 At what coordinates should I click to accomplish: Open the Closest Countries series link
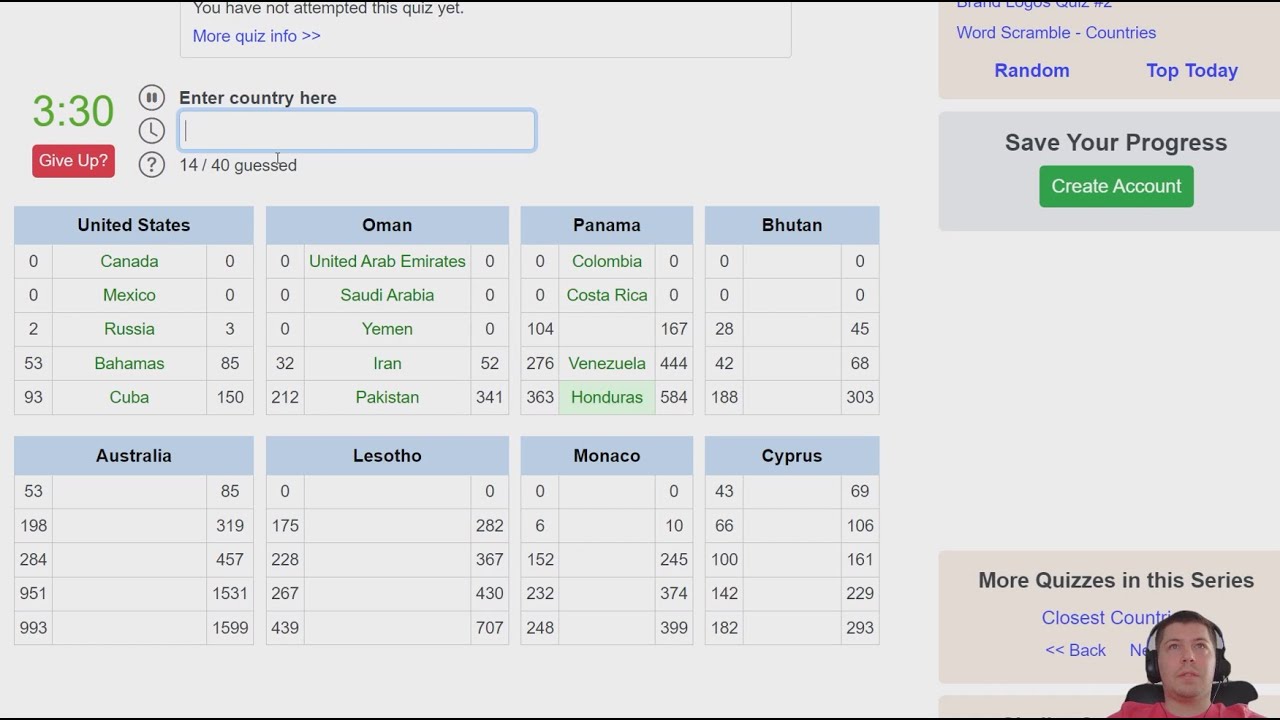1106,618
